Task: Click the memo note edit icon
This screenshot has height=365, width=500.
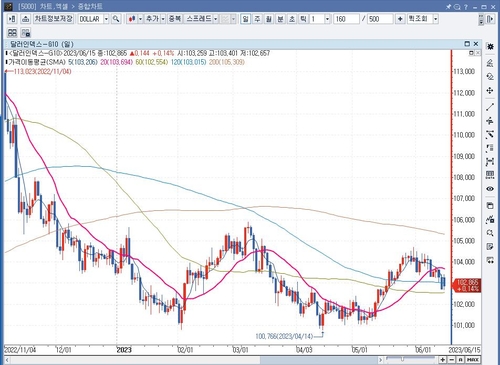Action: tap(490, 247)
